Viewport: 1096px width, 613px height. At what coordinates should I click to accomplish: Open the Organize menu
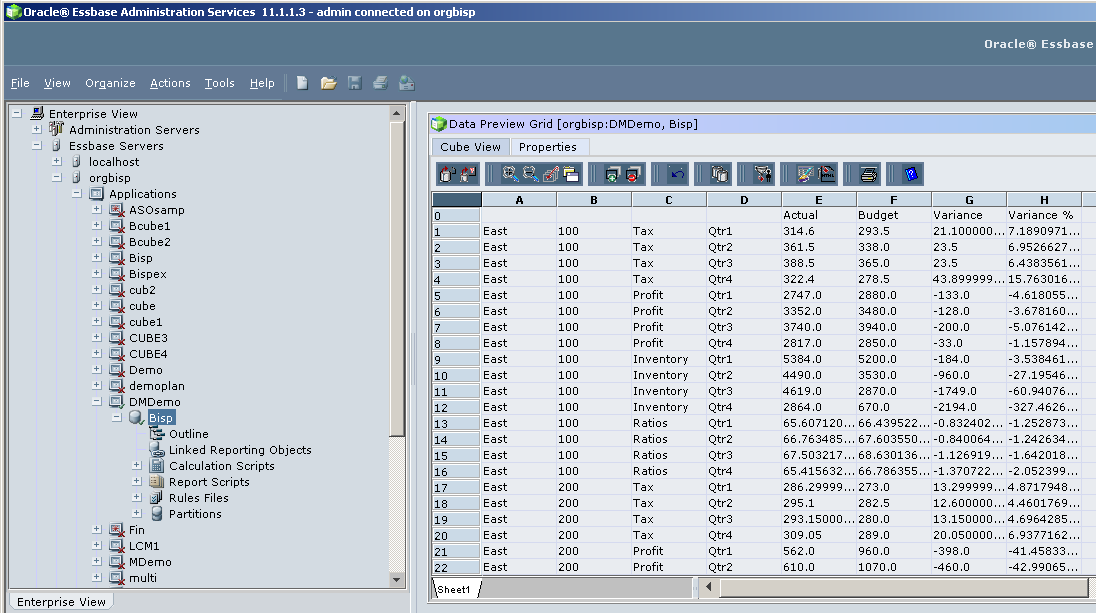[110, 83]
